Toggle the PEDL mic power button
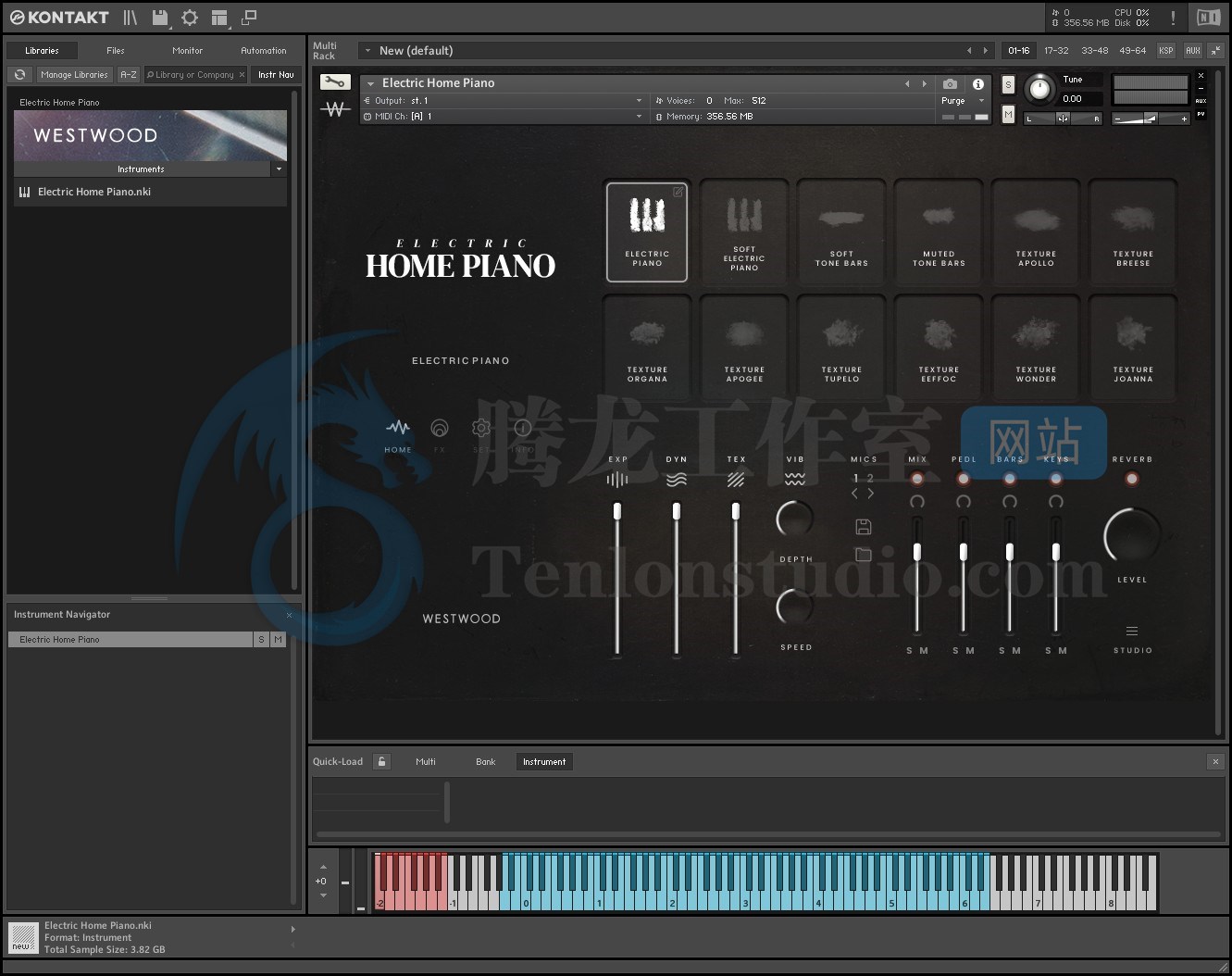The width and height of the screenshot is (1232, 976). (x=964, y=479)
